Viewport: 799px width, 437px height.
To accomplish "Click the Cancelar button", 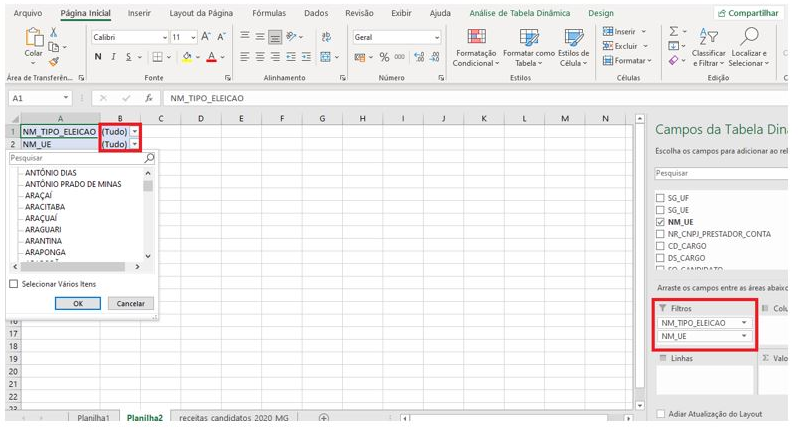I will click(x=130, y=303).
